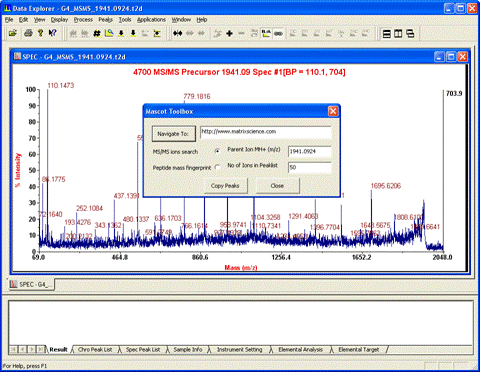
Task: Click the status bar text For Help, press F1
Action: click(x=25, y=366)
